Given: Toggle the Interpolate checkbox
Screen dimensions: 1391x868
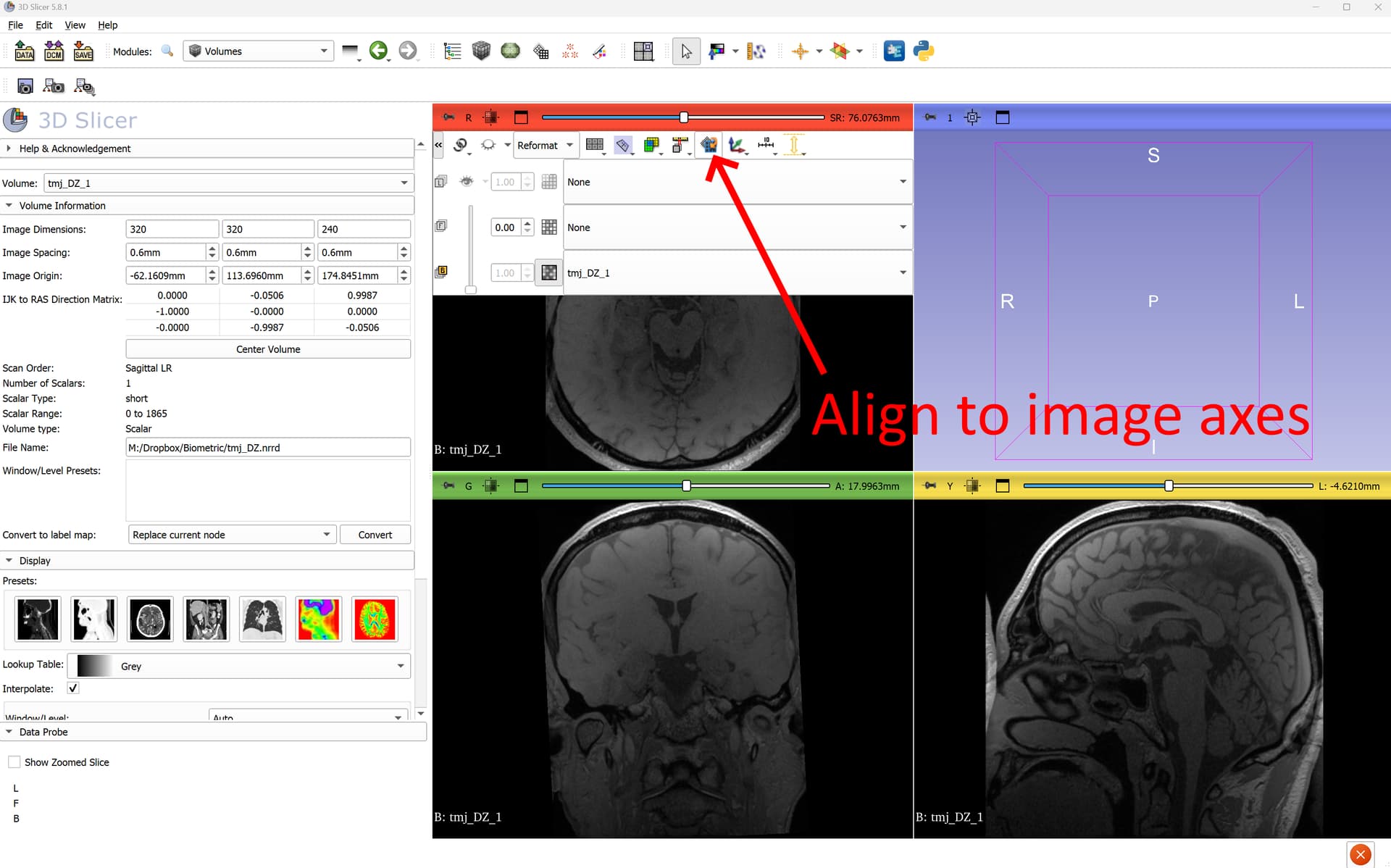Looking at the screenshot, I should click(73, 688).
